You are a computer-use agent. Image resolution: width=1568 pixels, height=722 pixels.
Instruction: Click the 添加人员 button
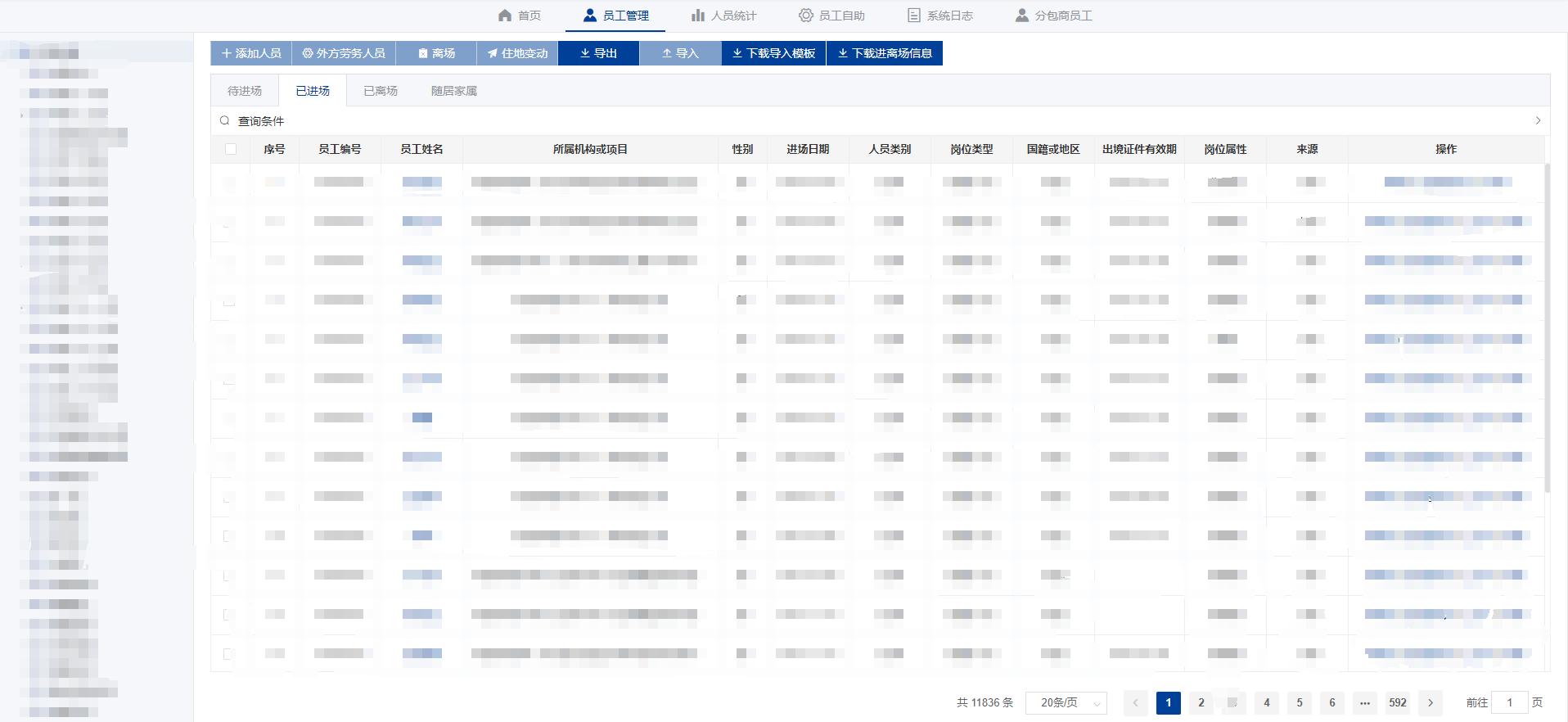[251, 53]
